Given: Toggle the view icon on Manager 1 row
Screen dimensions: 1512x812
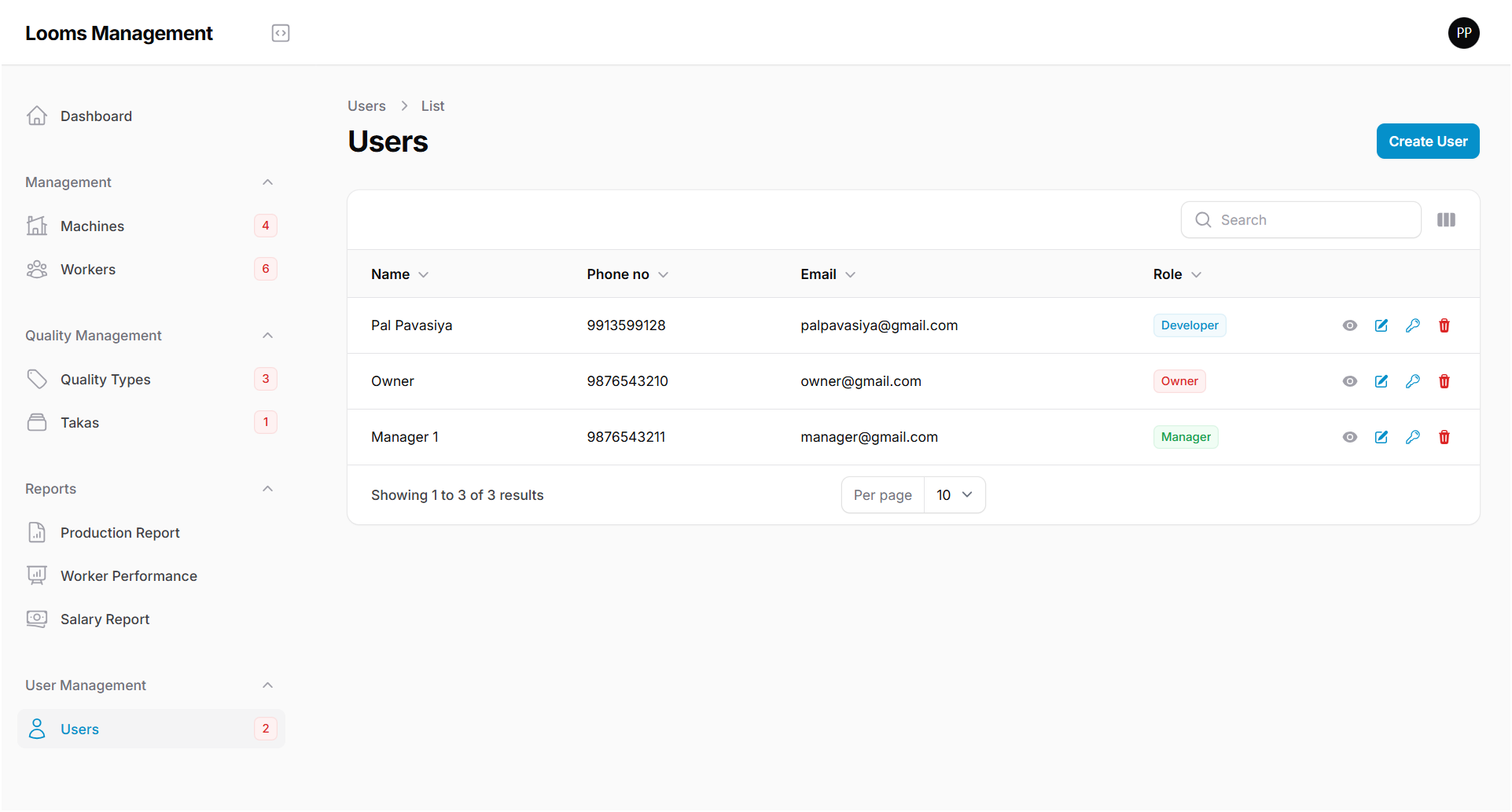Looking at the screenshot, I should coord(1349,437).
